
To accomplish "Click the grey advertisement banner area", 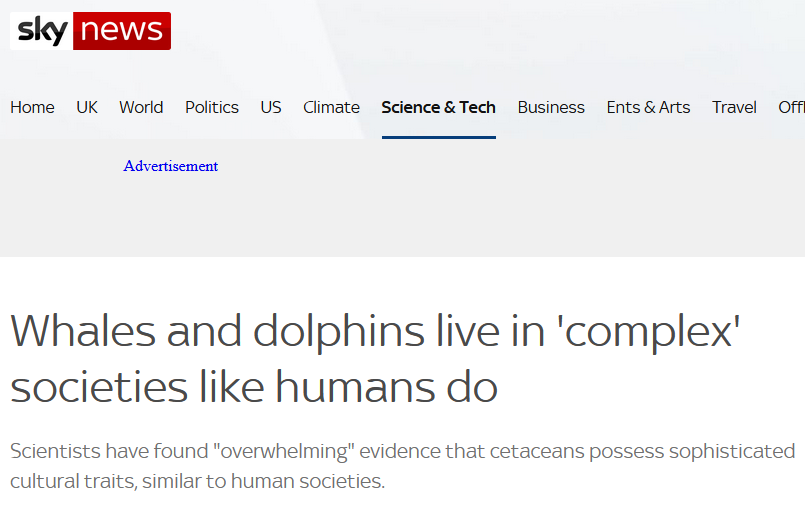I will pos(402,198).
